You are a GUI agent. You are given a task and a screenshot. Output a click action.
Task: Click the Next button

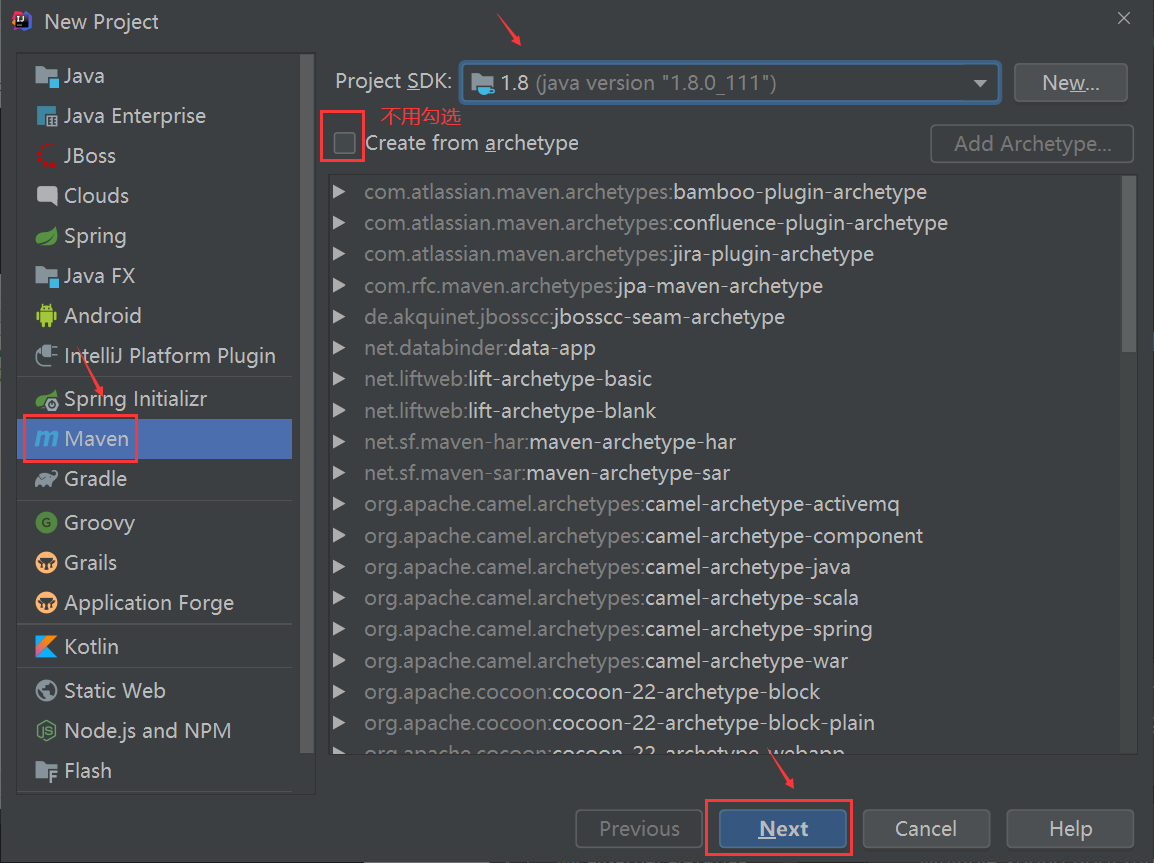coord(783,829)
